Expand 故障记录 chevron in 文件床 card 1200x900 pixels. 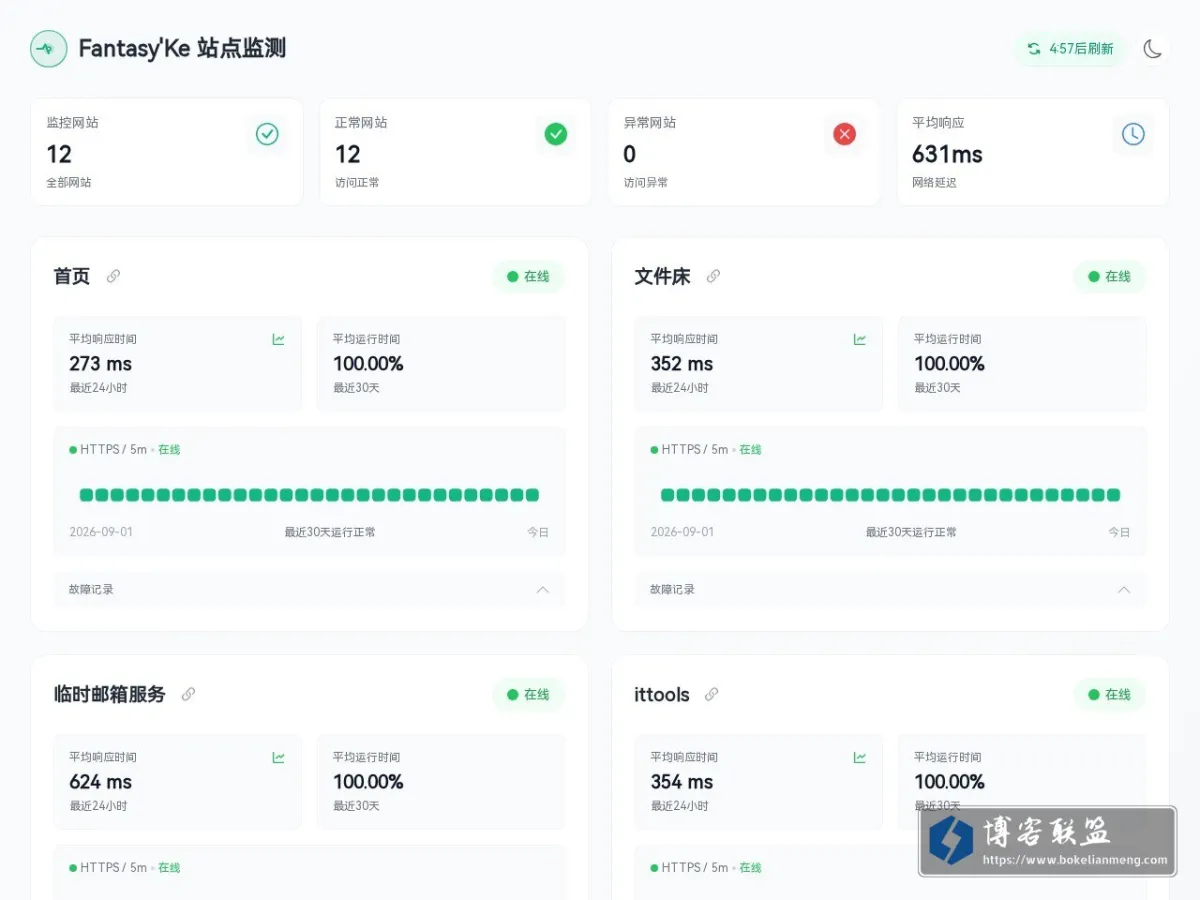click(1124, 590)
